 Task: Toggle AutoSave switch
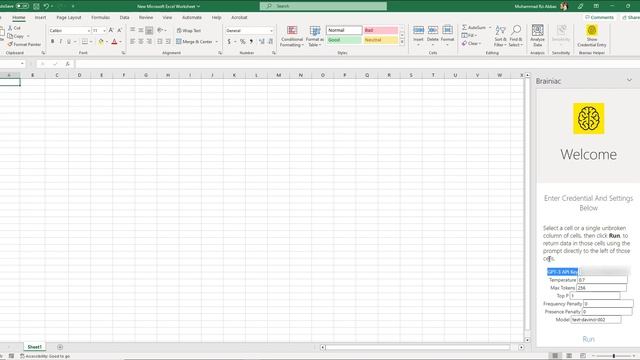click(x=22, y=6)
